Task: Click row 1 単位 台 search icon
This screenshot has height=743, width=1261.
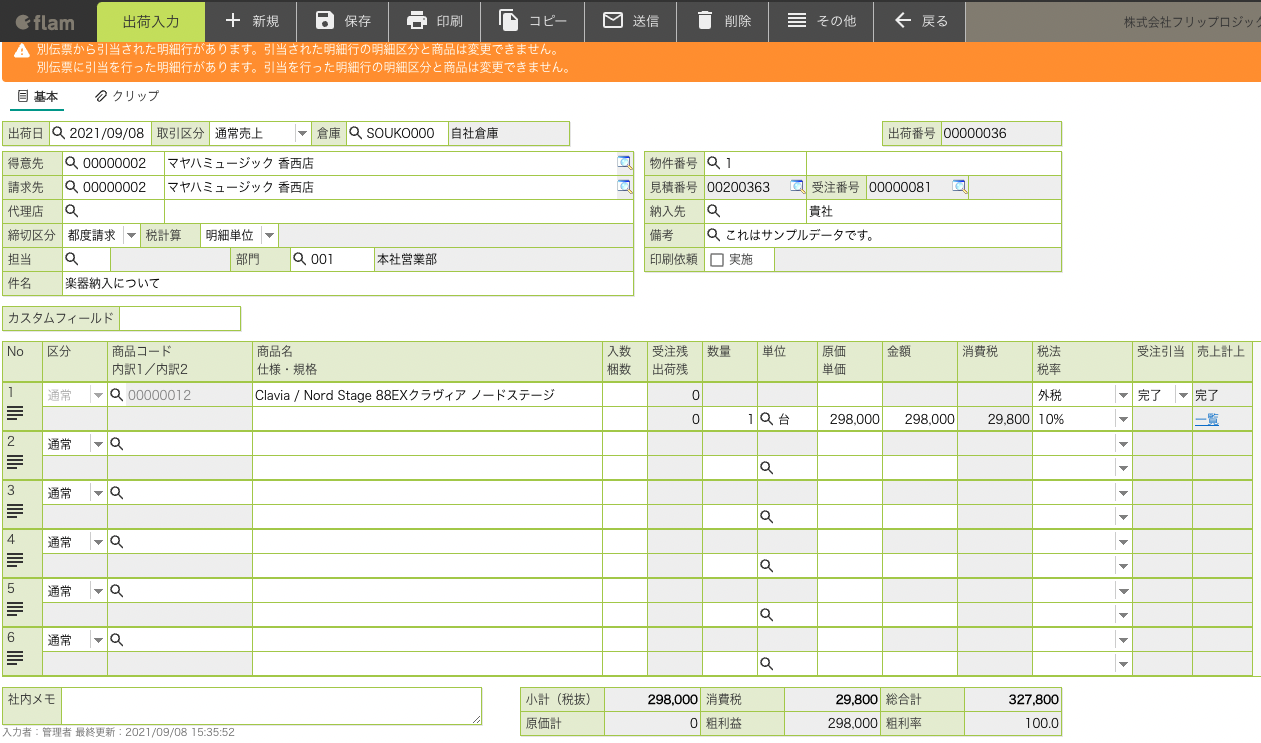Action: tap(767, 420)
